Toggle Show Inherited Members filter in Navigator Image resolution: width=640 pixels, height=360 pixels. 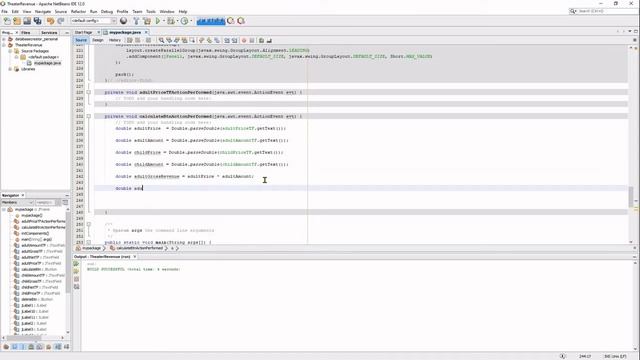pyautogui.click(x=6, y=347)
